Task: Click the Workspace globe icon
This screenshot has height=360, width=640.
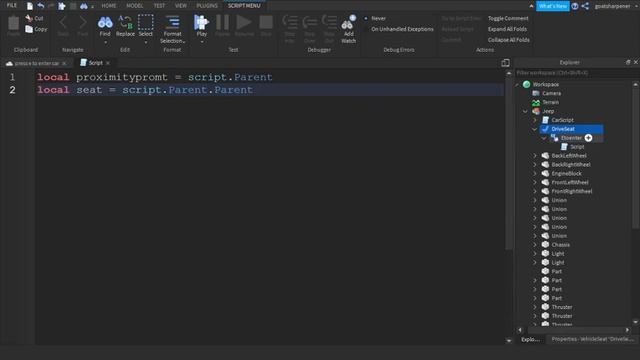Action: pos(527,84)
